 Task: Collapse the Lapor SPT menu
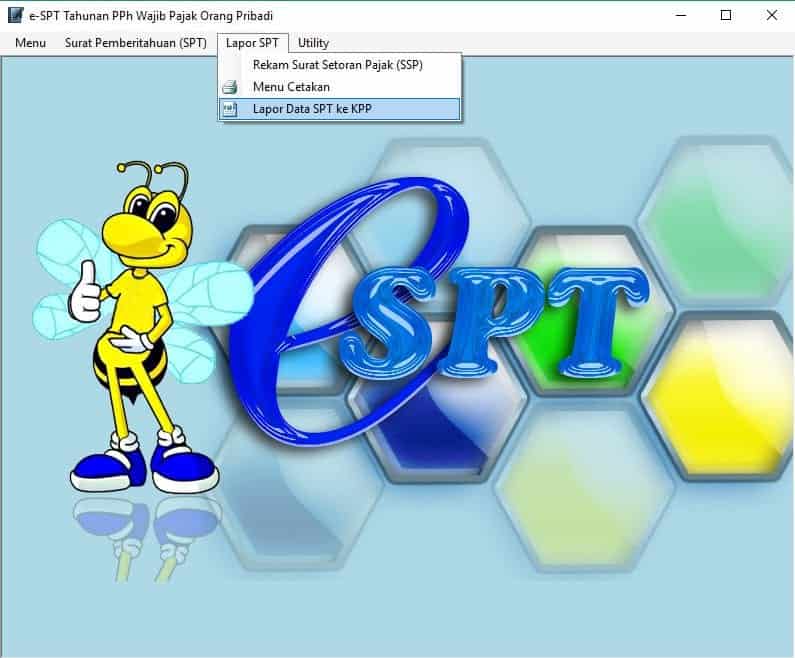[252, 43]
